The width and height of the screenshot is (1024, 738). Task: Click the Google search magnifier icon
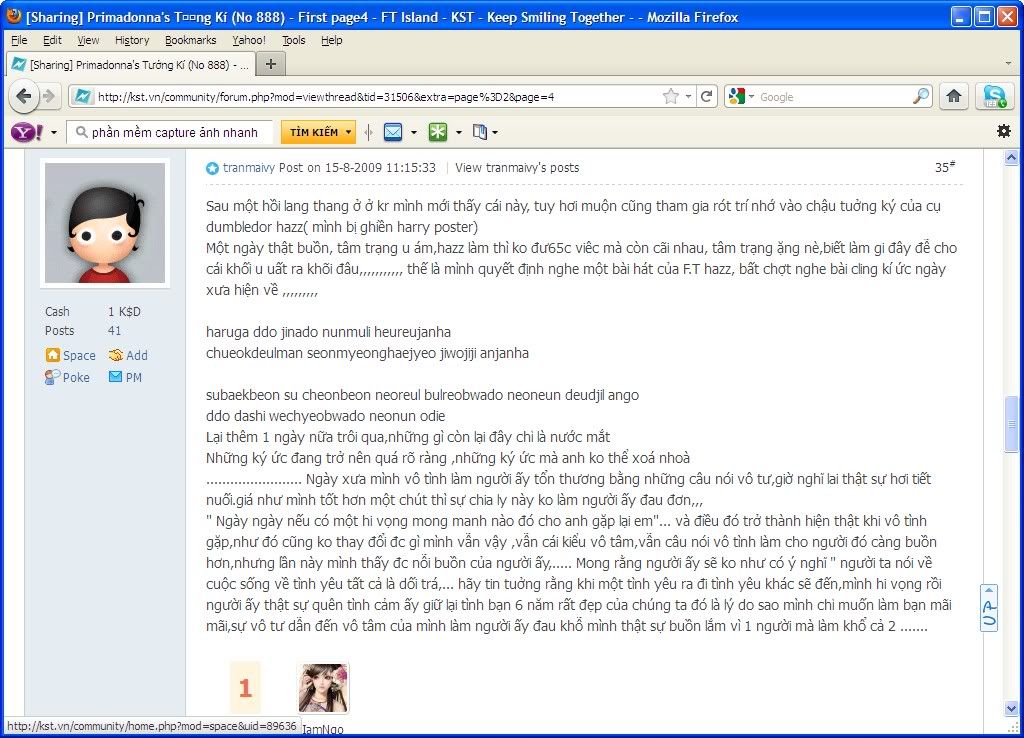tap(921, 97)
